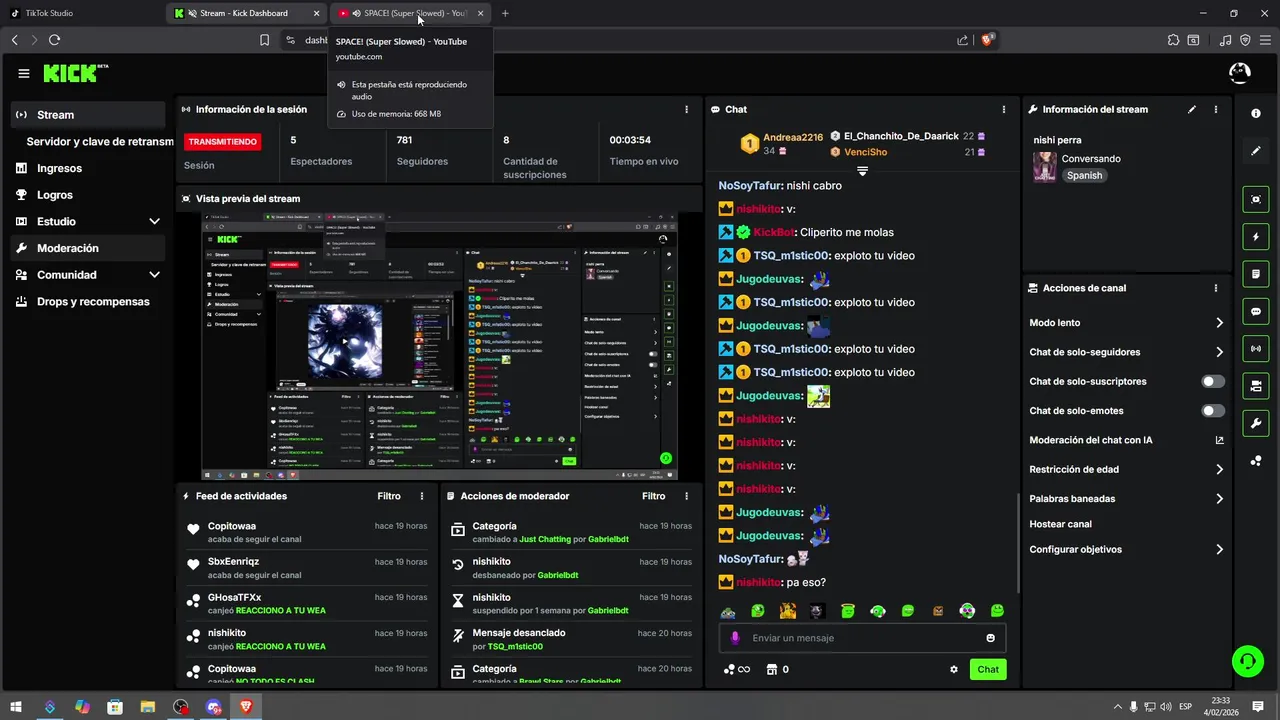This screenshot has height=720, width=1280.
Task: Click the lightning bolt icon in right sidebar
Action: (x=1256, y=237)
